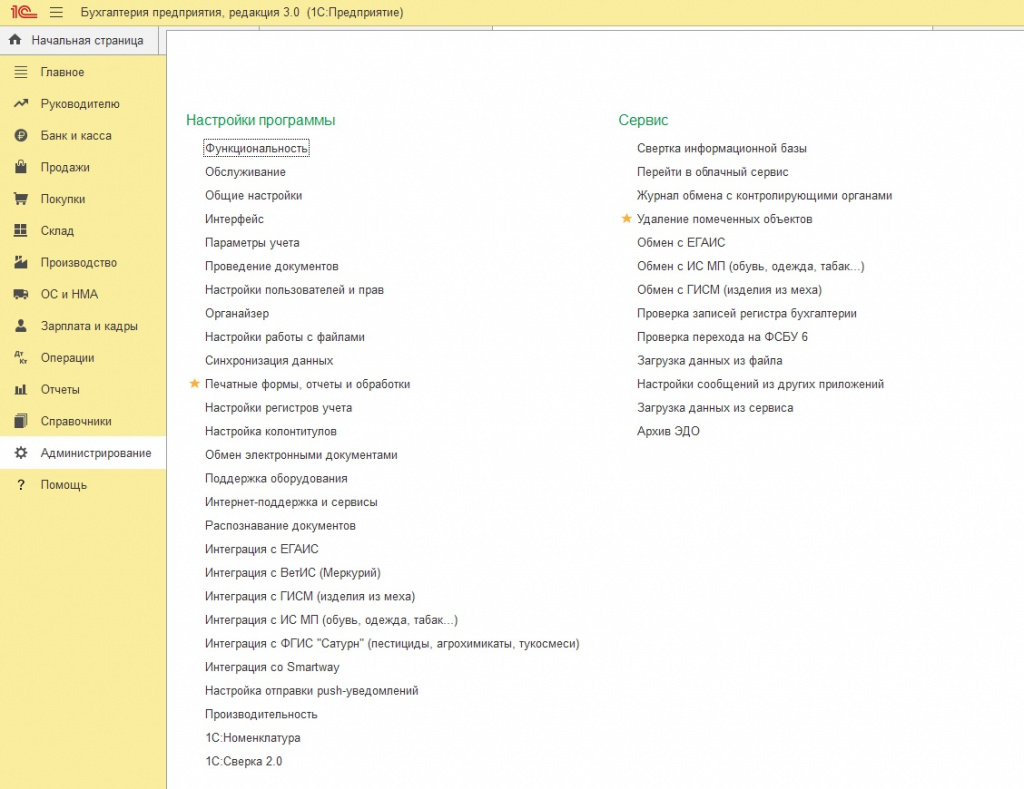Open Распознавание документов
Viewport: 1024px width, 789px height.
coord(280,525)
